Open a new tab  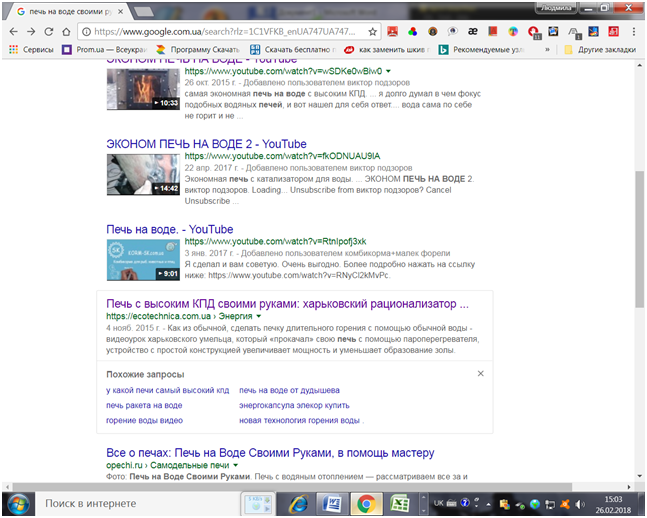click(x=144, y=12)
